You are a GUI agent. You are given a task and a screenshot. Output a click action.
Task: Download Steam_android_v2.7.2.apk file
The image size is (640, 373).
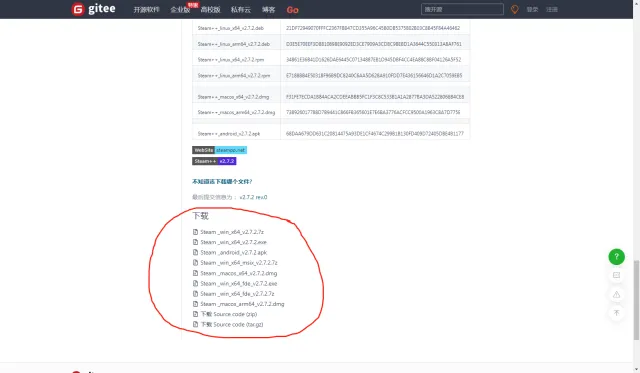click(233, 252)
